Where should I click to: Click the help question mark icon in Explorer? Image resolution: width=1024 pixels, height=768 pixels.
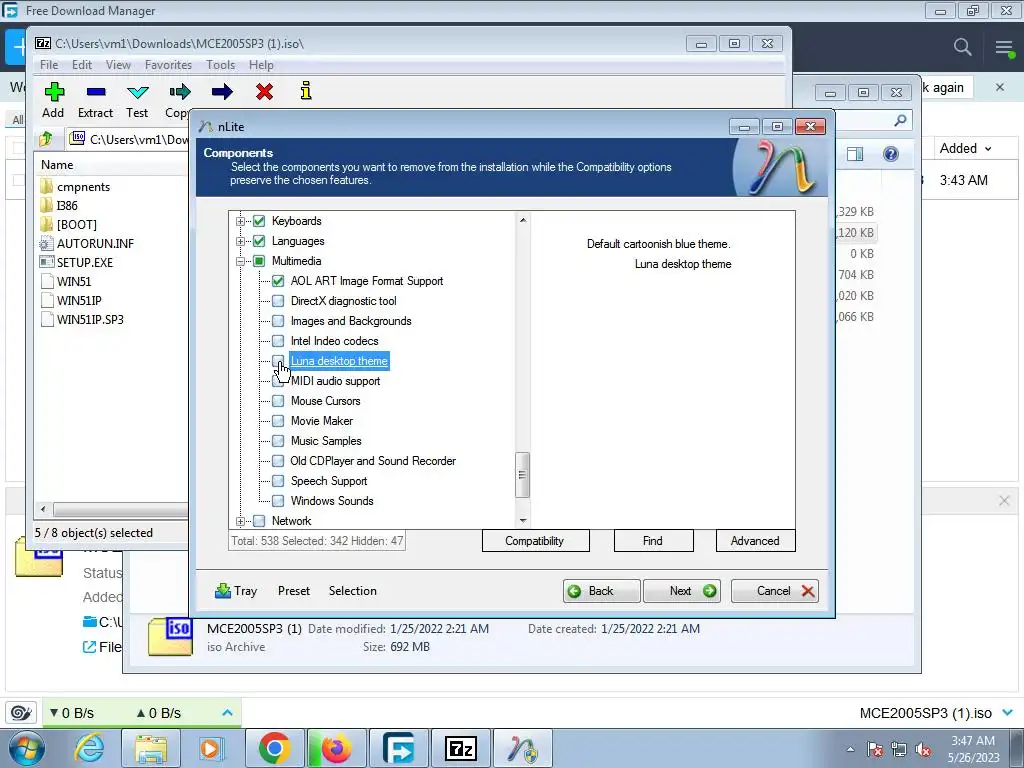[x=891, y=154]
